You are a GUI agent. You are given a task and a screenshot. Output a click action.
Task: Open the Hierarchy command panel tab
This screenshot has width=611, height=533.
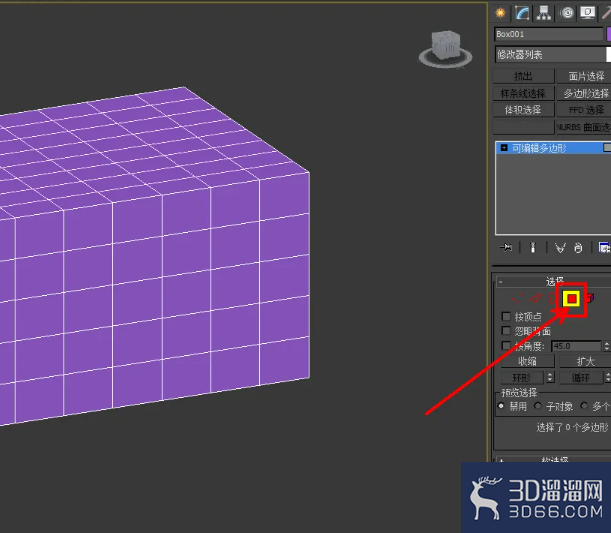[x=544, y=13]
